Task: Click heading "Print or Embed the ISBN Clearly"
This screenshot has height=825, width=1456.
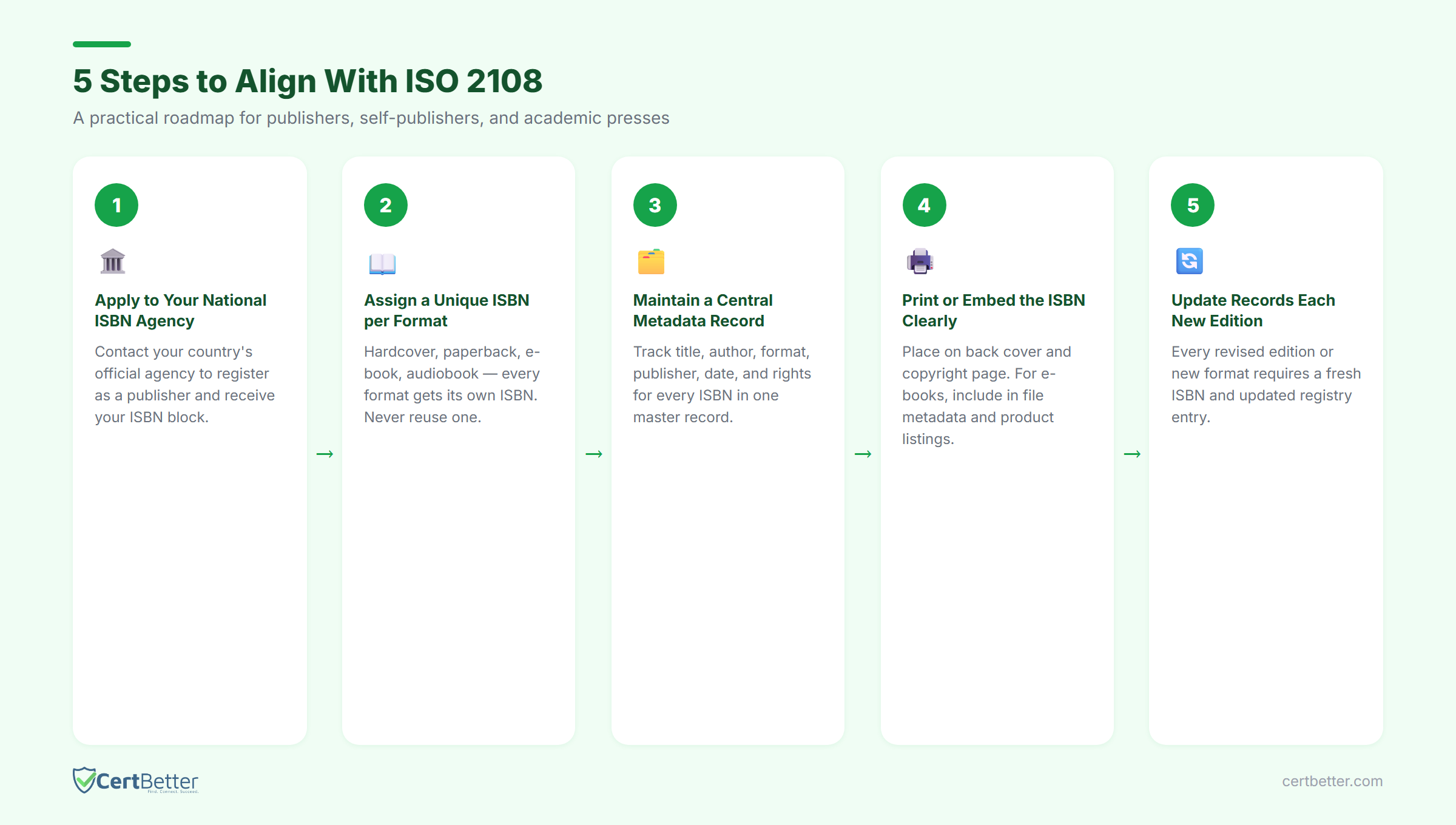Action: pos(994,311)
